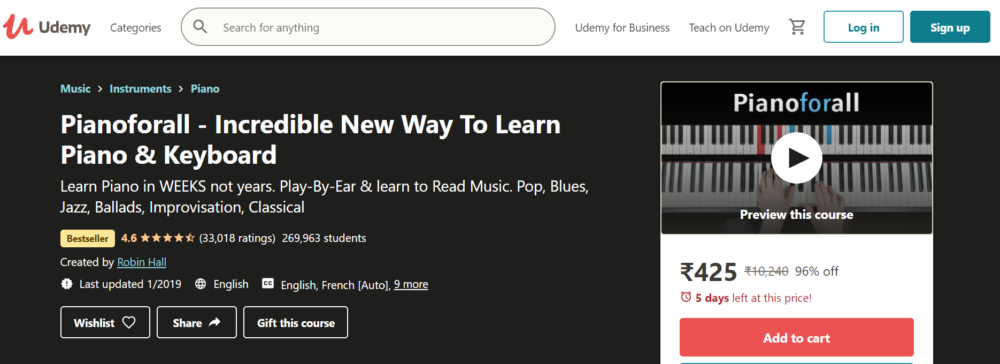Image resolution: width=1000 pixels, height=364 pixels.
Task: Click the Log in button
Action: (863, 27)
